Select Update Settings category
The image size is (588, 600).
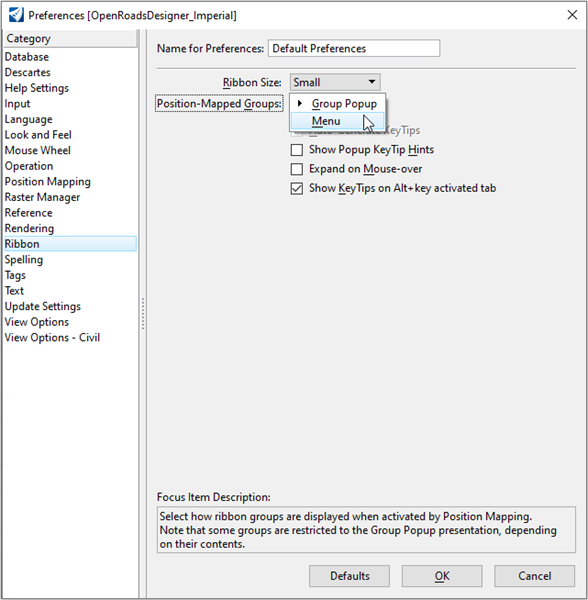pos(70,306)
